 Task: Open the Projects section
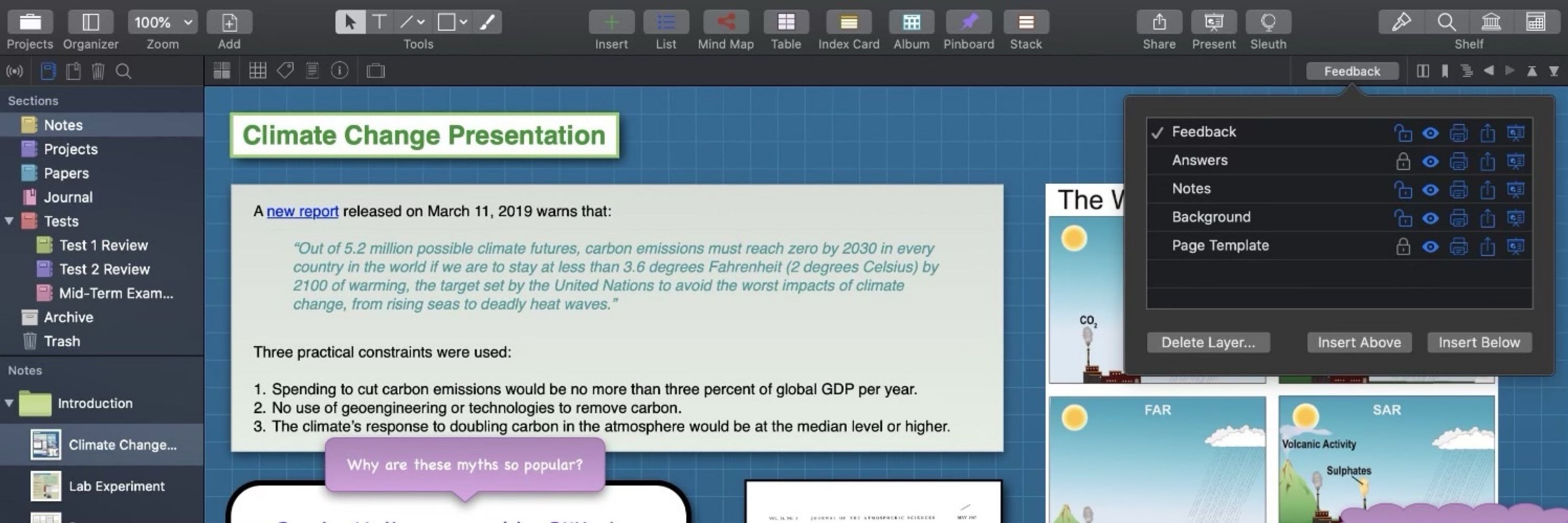pos(101,149)
